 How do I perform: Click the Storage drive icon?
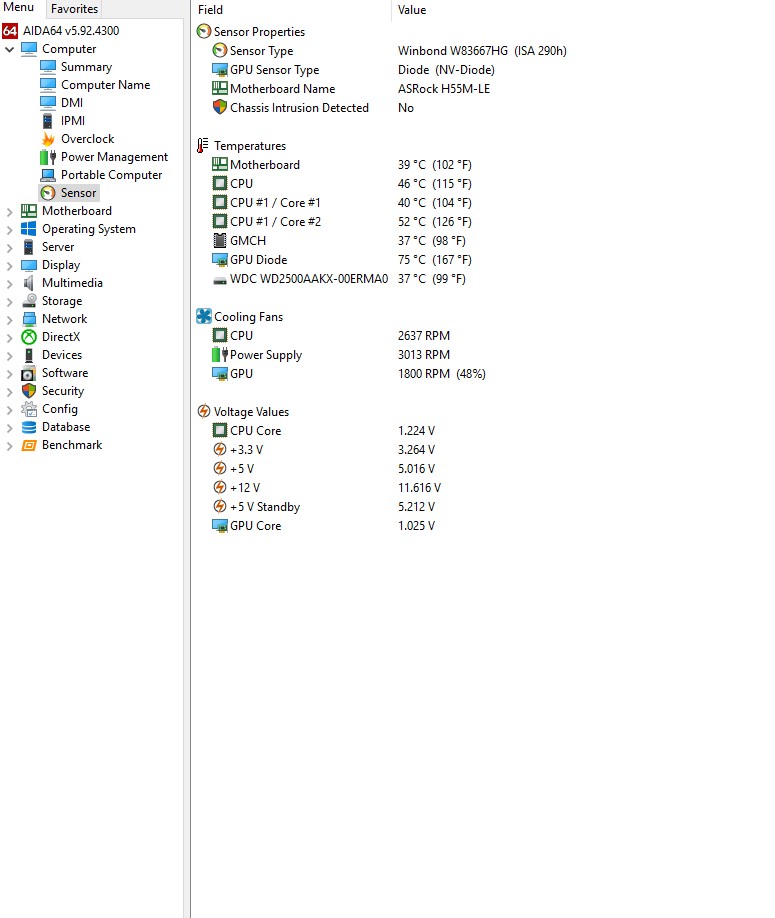29,301
